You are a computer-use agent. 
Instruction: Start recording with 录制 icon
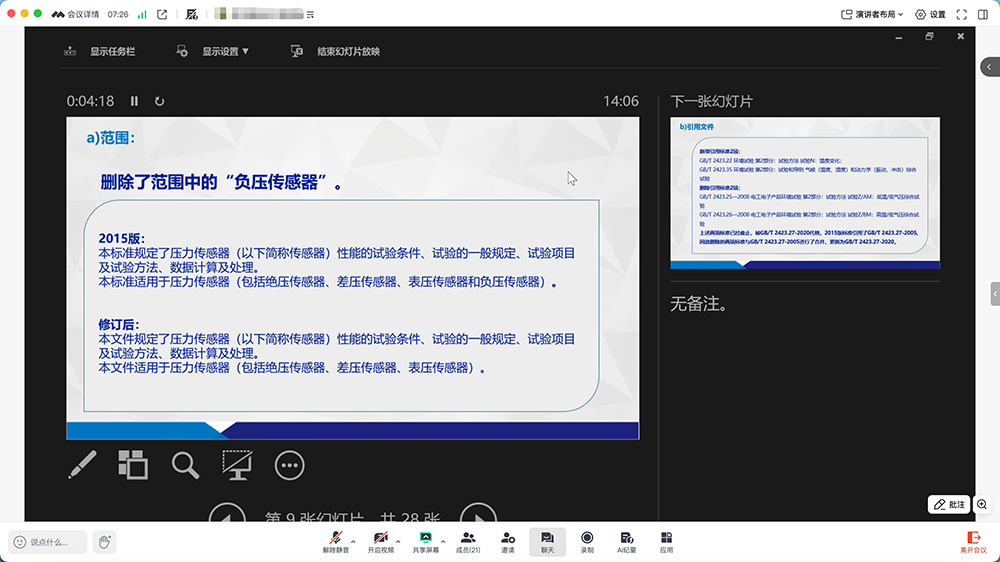587,542
